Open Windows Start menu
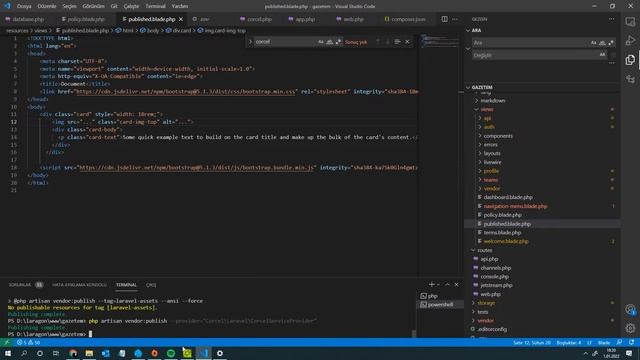Viewport: 640px width, 360px height. click(x=8, y=353)
